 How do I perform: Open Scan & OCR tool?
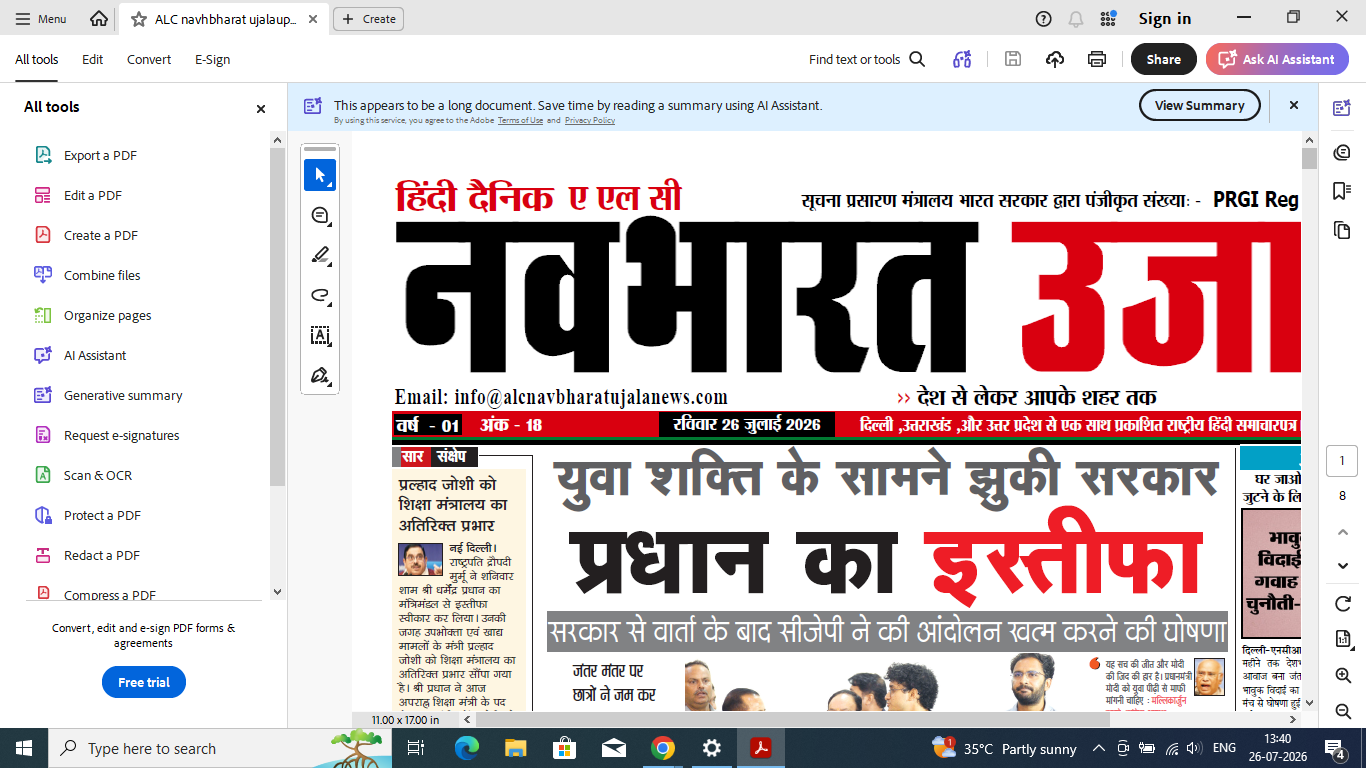point(97,475)
